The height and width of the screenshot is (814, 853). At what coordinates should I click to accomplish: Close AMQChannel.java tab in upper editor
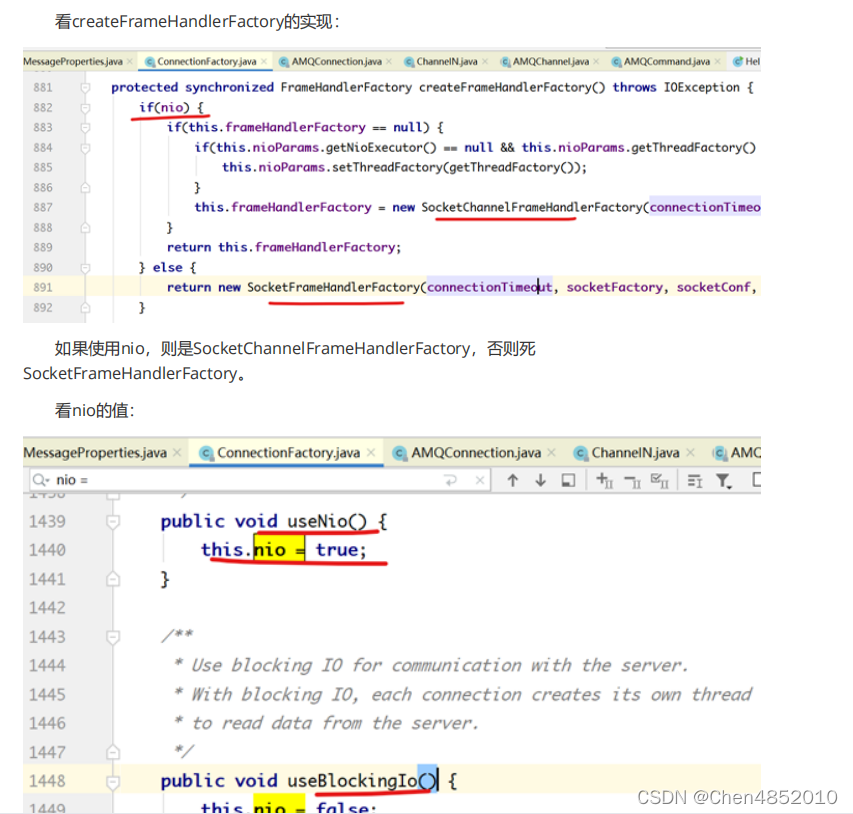point(596,61)
